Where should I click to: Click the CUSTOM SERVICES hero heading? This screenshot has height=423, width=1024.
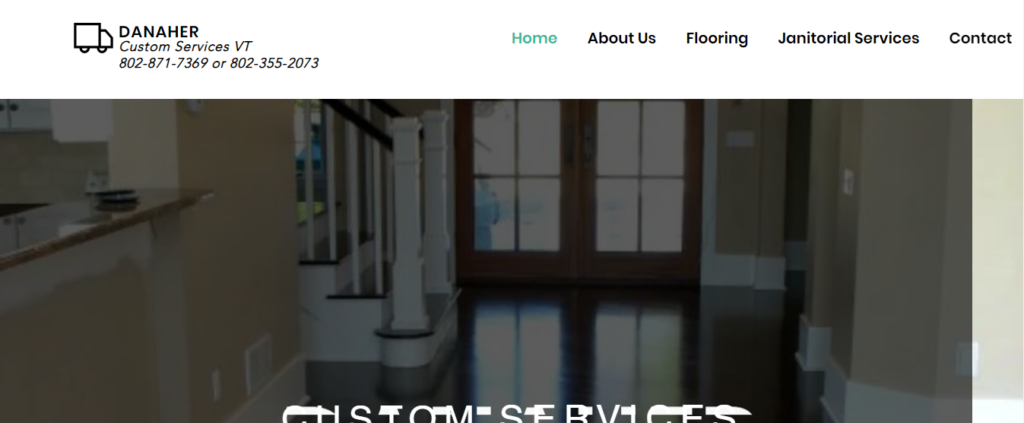click(x=516, y=414)
